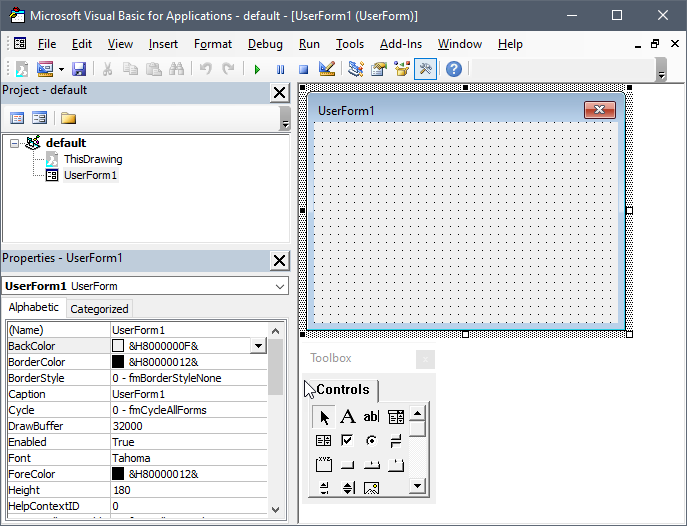Viewport: 687px width, 526px height.
Task: Open the Insert menu
Action: 163,44
